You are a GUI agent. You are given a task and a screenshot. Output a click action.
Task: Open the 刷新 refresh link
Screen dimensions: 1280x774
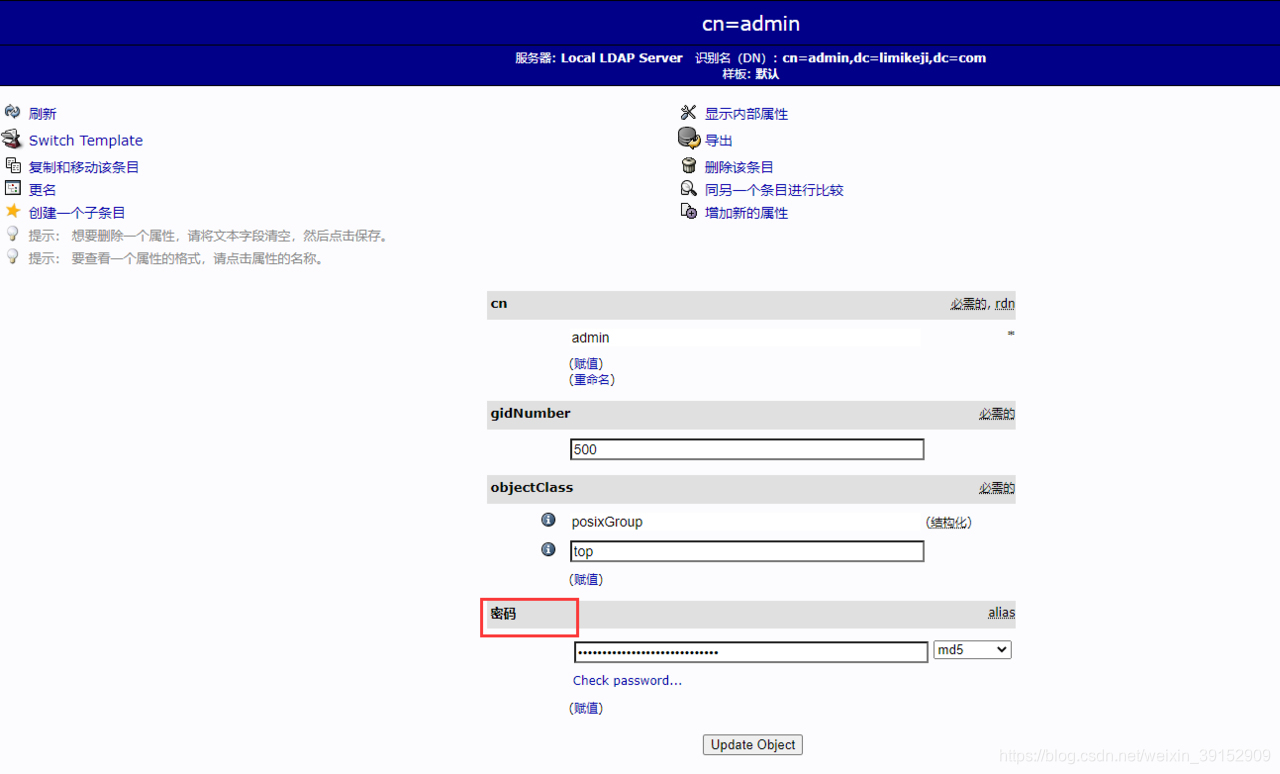click(x=42, y=114)
